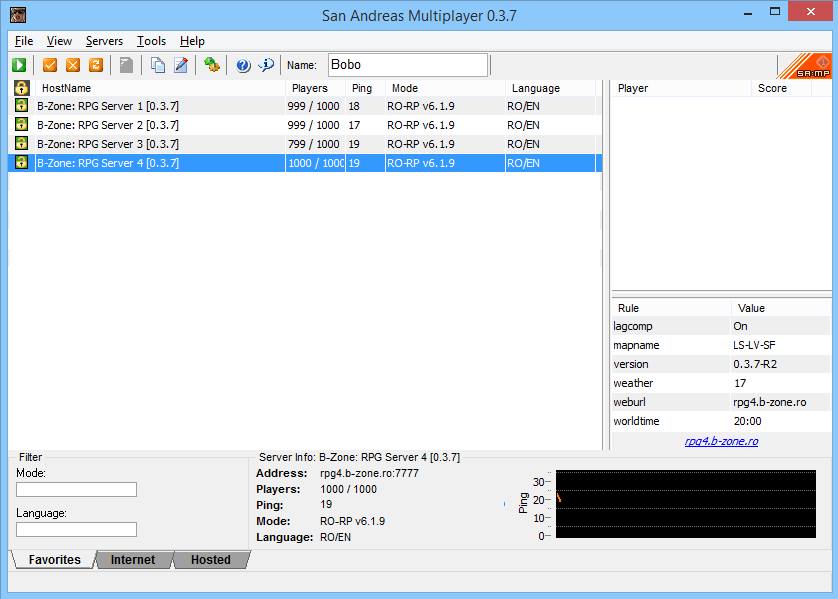Click the SA:MP logo
This screenshot has height=599, width=838.
pos(805,66)
